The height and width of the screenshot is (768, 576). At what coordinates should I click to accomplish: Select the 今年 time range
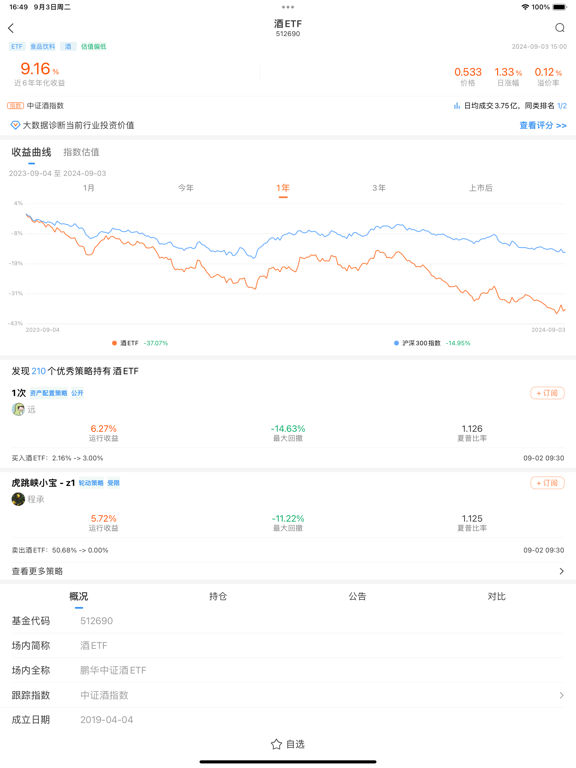(186, 188)
